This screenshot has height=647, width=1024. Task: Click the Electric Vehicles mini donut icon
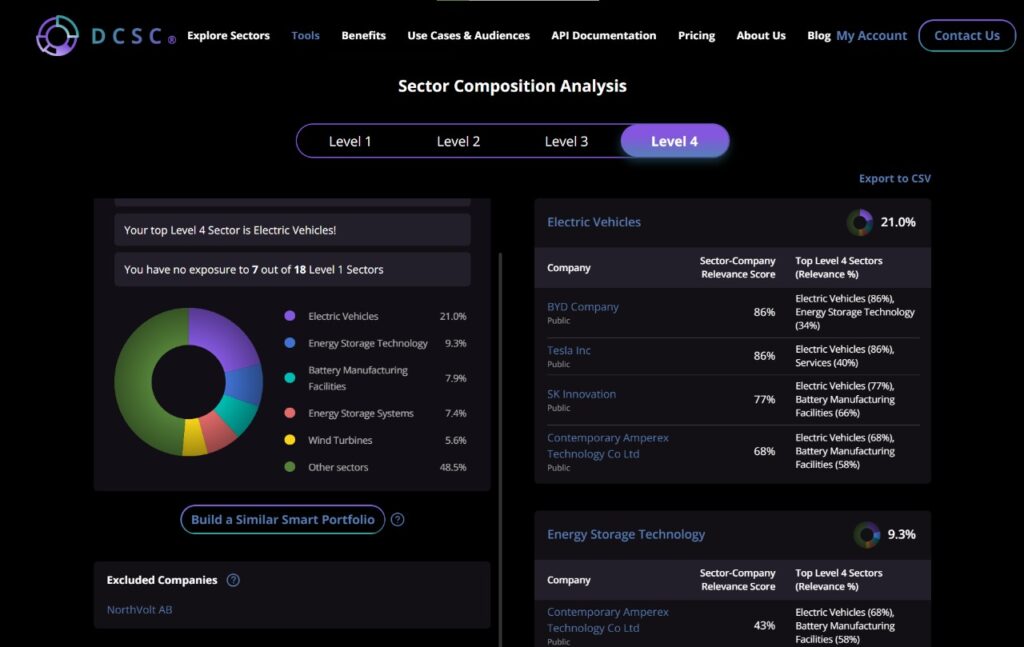coord(859,222)
